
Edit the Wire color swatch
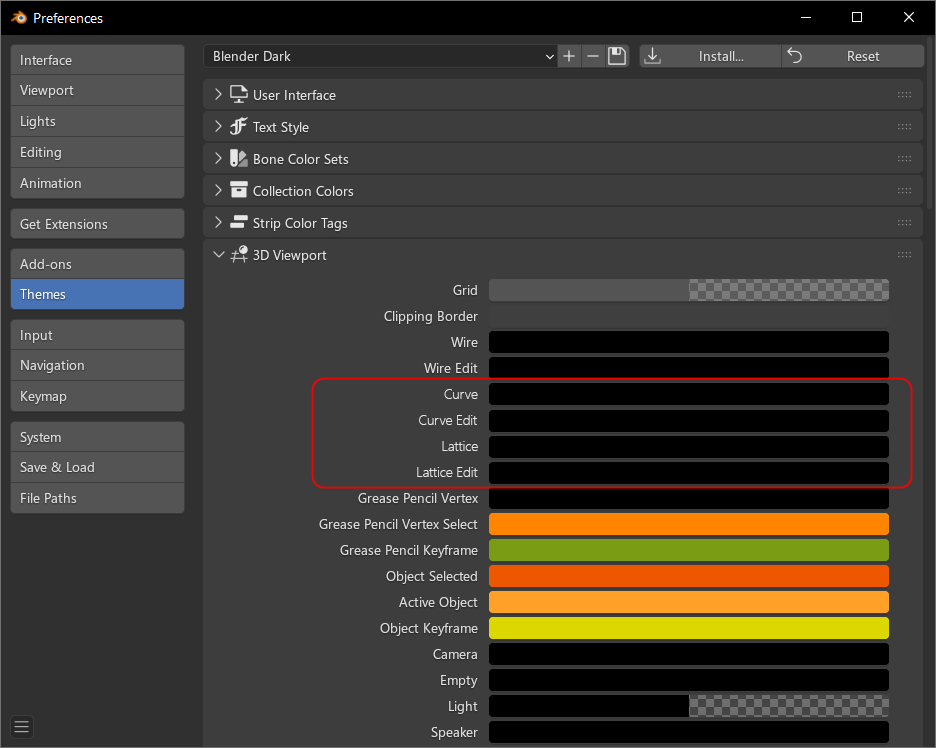click(689, 342)
